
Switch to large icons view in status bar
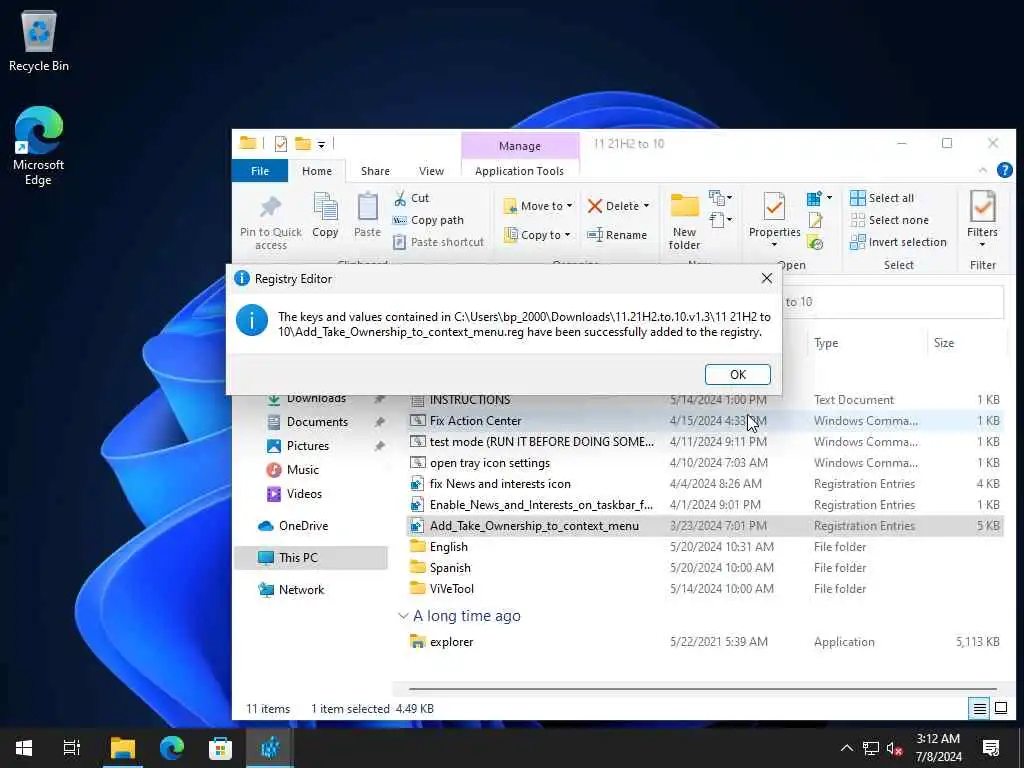click(x=1000, y=708)
